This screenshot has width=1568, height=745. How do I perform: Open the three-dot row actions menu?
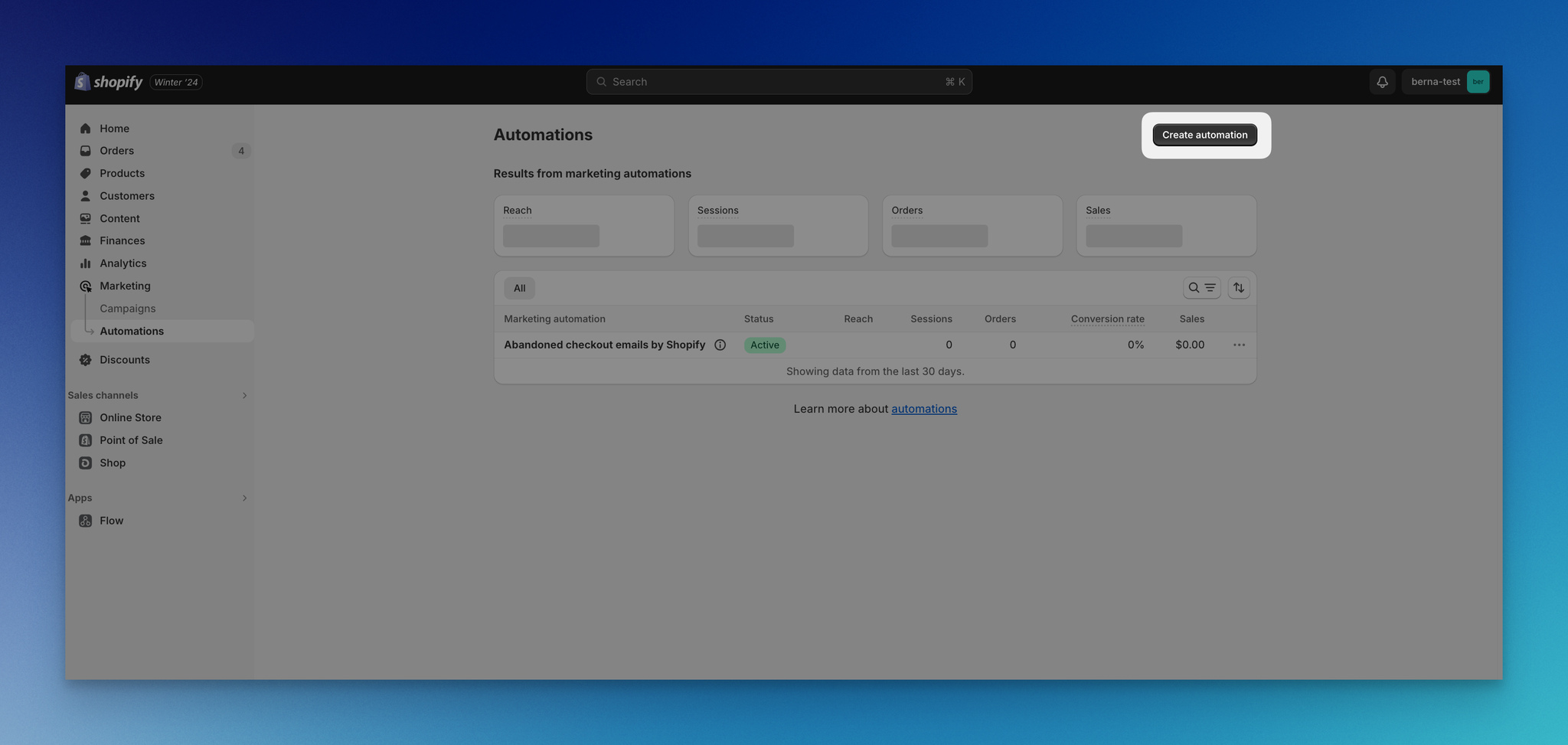(1239, 345)
